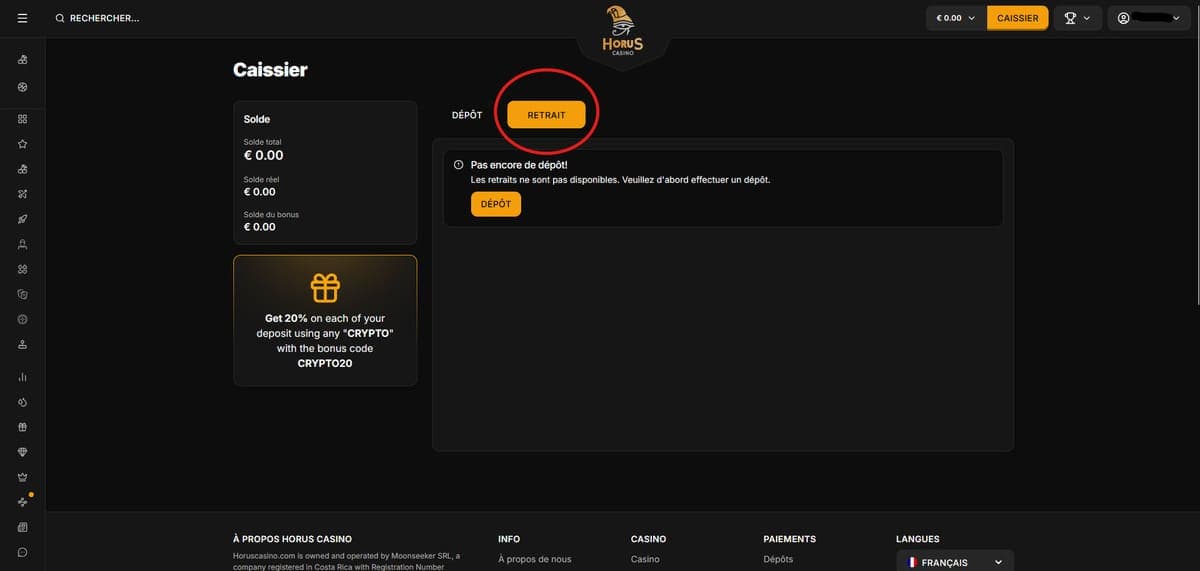Screen dimensions: 1200x571
Task: Open the sports ball sidebar icon
Action: (22, 87)
